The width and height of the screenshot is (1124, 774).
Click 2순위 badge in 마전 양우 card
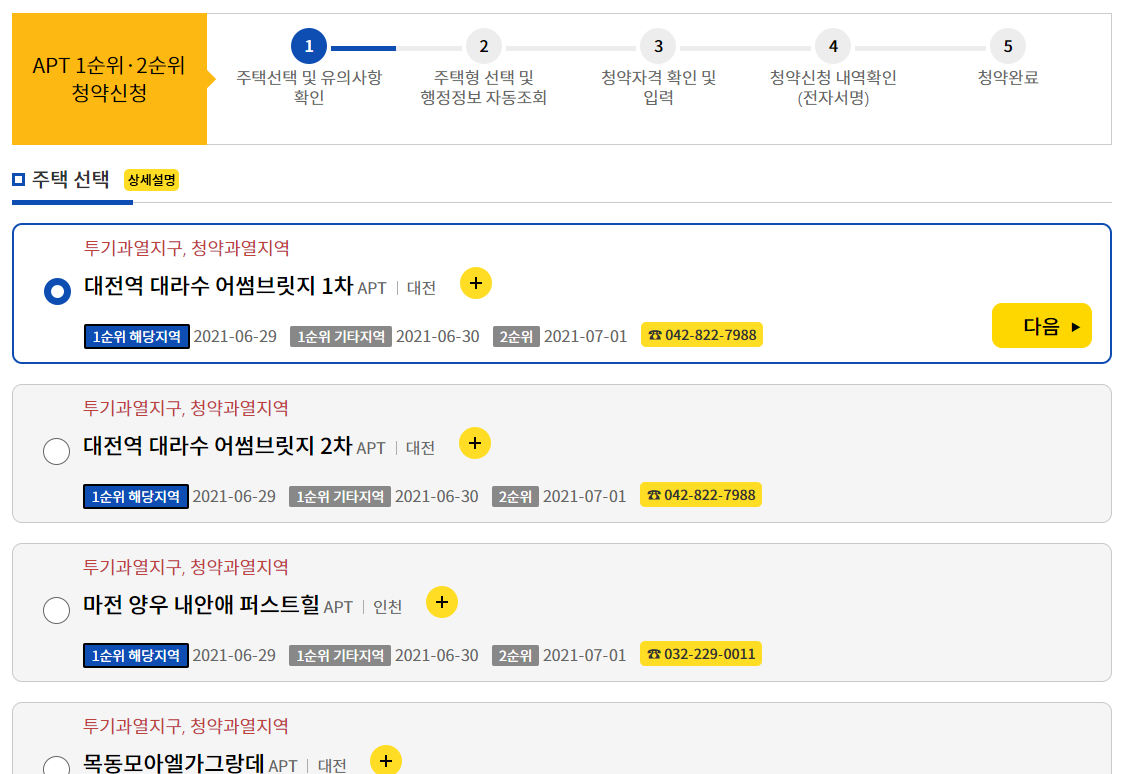515,655
